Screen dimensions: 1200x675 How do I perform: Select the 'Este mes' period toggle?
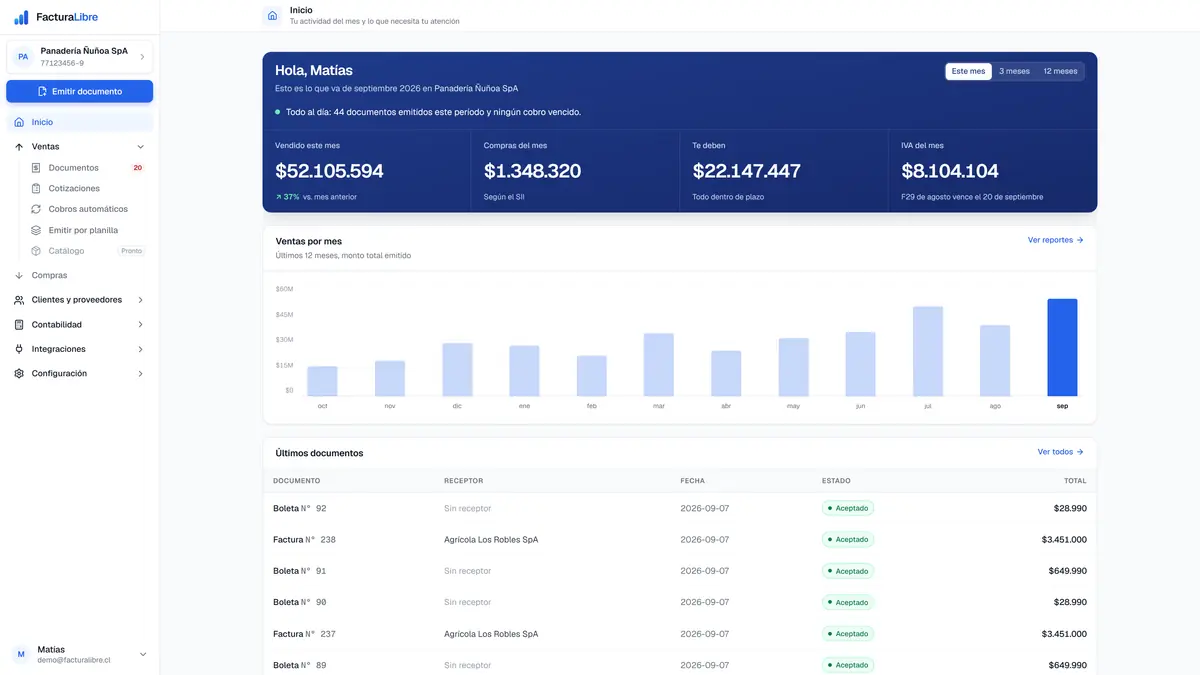click(968, 71)
